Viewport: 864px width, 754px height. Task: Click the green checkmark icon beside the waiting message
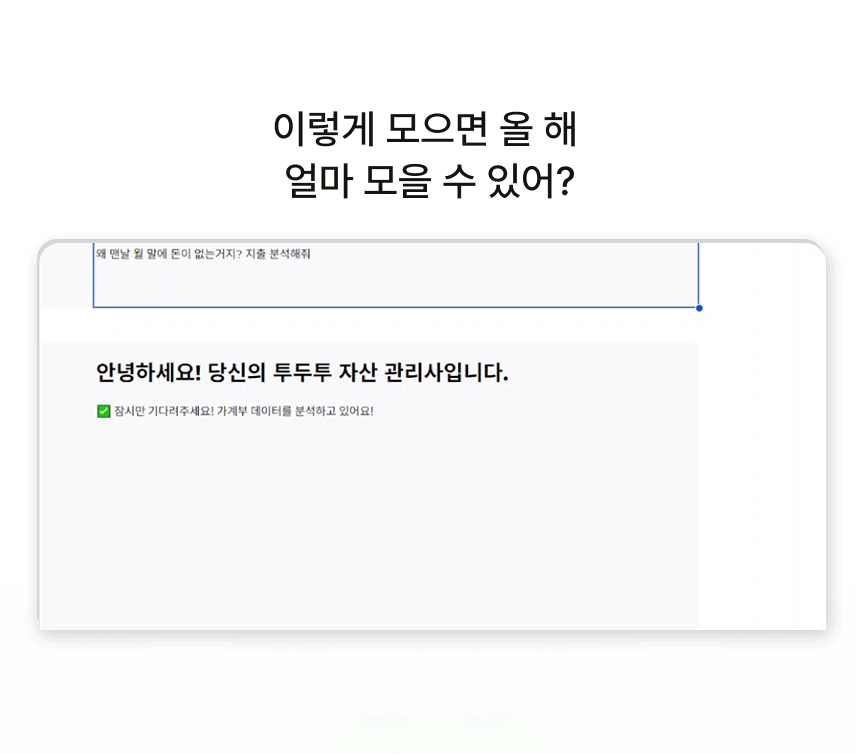[x=103, y=411]
